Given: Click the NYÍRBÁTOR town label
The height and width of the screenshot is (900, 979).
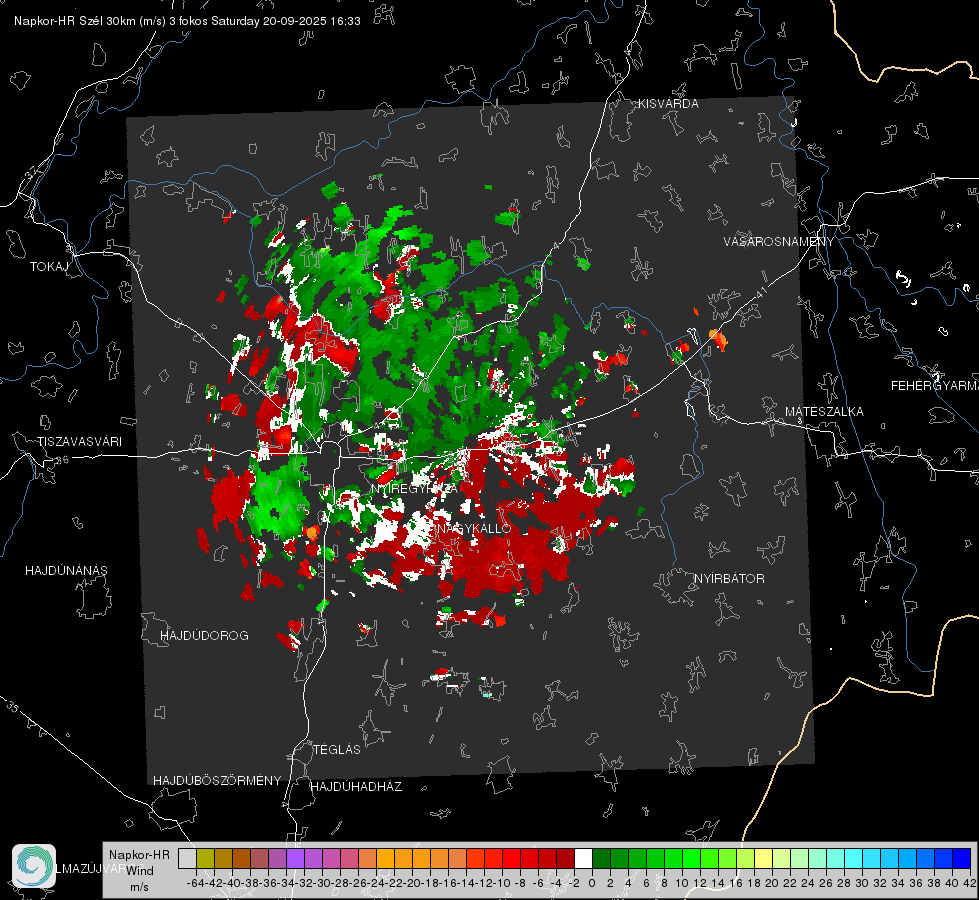Looking at the screenshot, I should tap(729, 579).
